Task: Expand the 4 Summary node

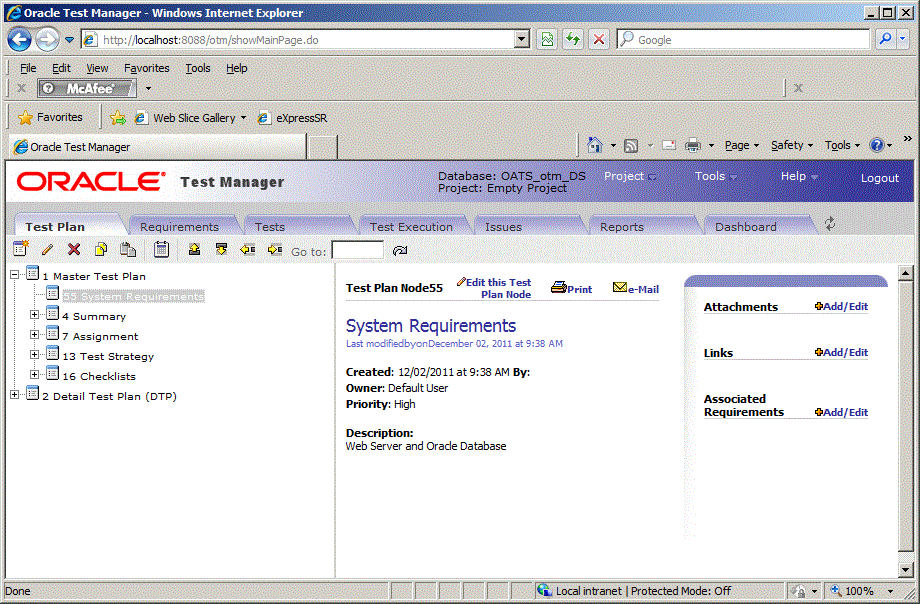Action: [34, 315]
